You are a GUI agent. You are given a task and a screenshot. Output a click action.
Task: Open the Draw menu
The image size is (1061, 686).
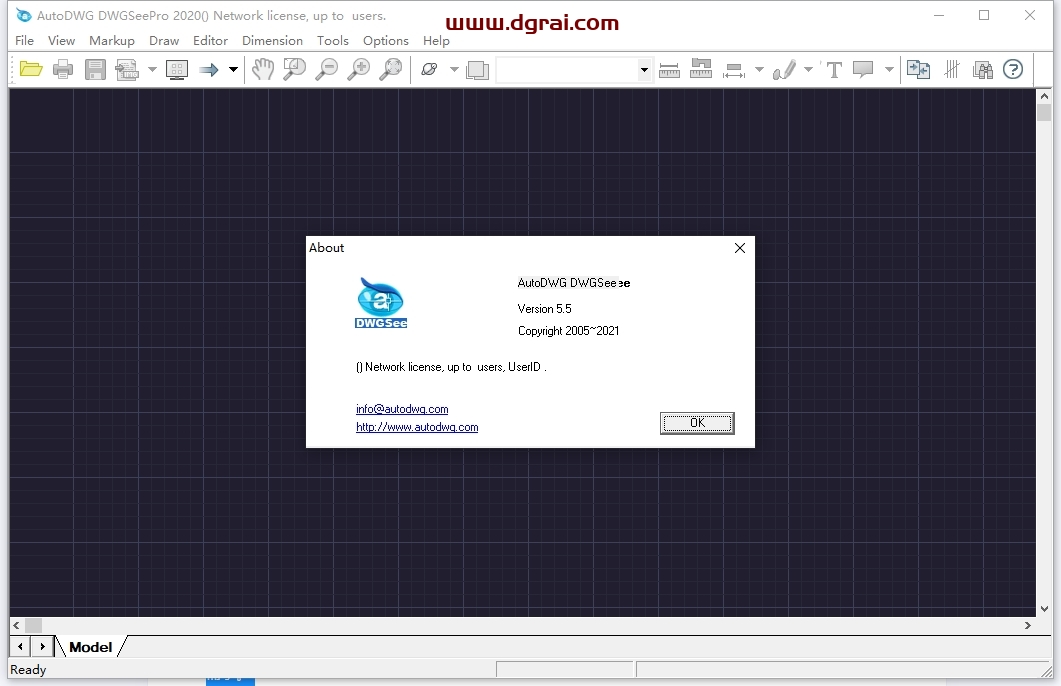164,41
